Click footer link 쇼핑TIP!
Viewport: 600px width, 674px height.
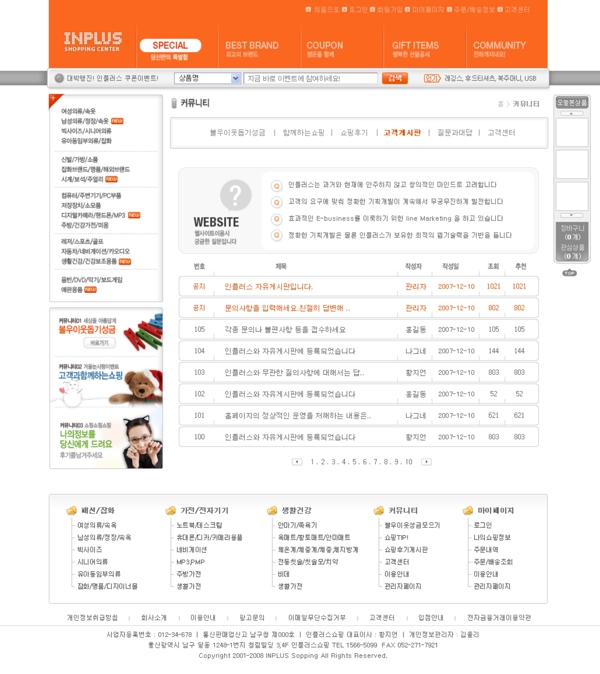(396, 537)
